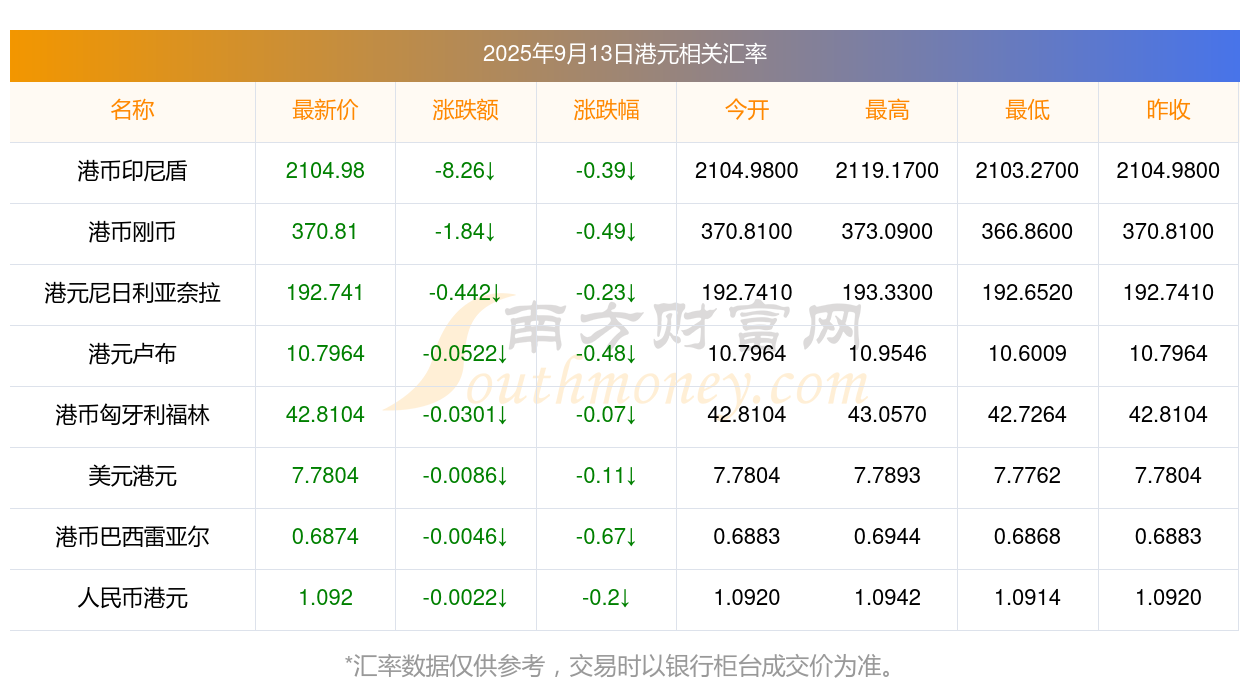Screen dimensions: 1250x698
Task: Click the change percent -0.07↓
Action: (x=606, y=415)
